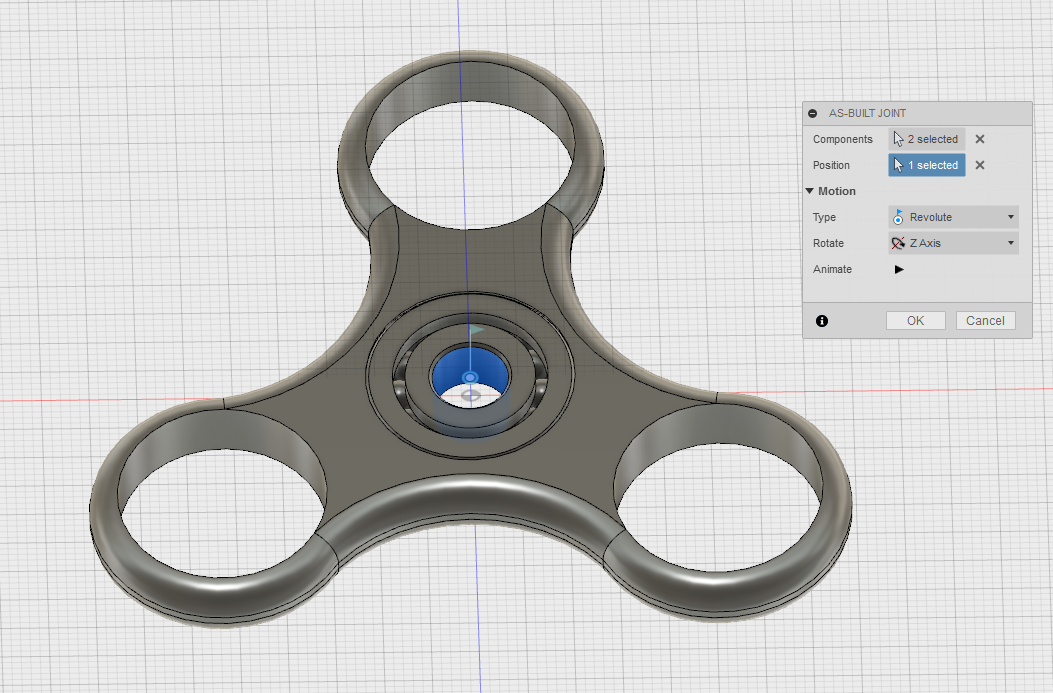Confirm the joint with OK
The image size is (1053, 693).
pyautogui.click(x=915, y=320)
